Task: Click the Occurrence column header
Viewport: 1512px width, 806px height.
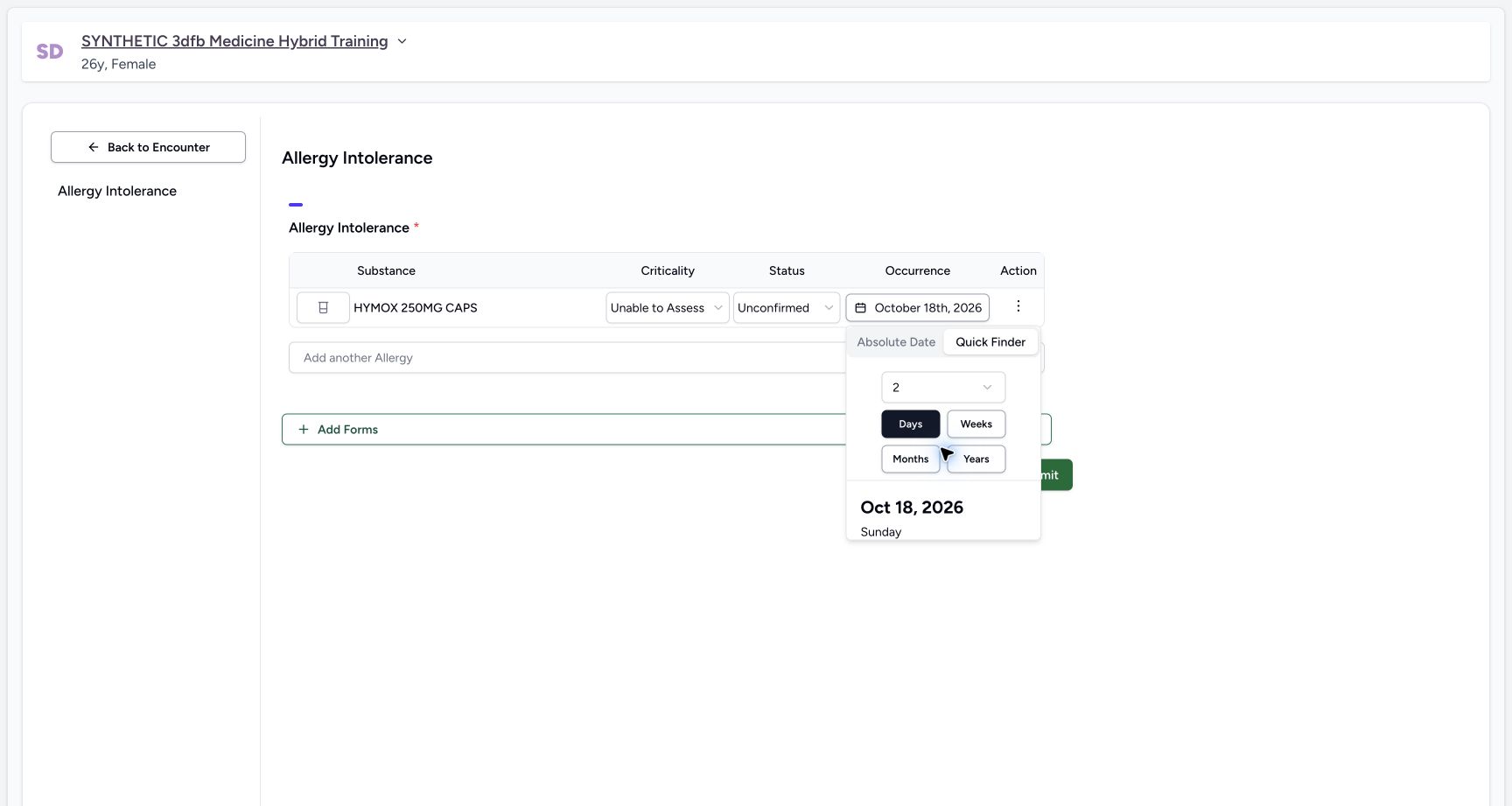Action: pyautogui.click(x=917, y=271)
